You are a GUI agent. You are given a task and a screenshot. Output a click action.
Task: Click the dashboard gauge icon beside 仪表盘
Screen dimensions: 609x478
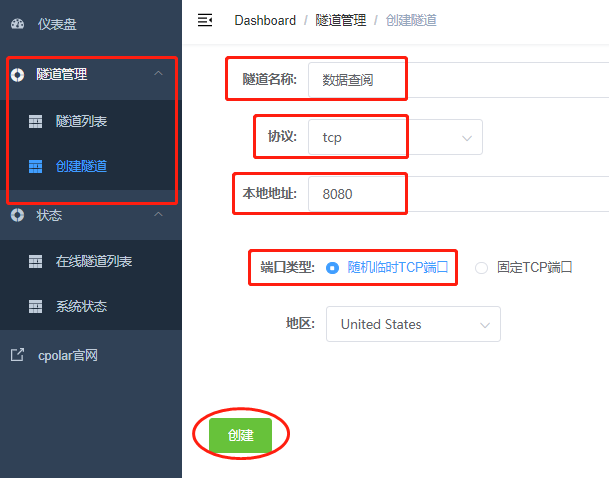click(17, 24)
